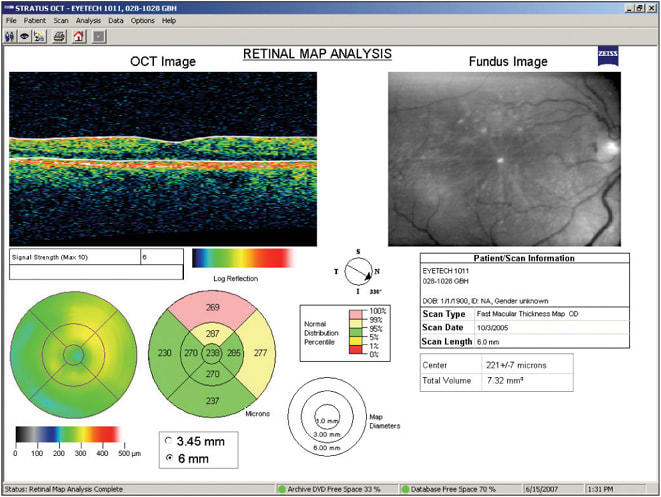Click the superior outer sector value 269
The width and height of the screenshot is (661, 497).
click(x=212, y=307)
